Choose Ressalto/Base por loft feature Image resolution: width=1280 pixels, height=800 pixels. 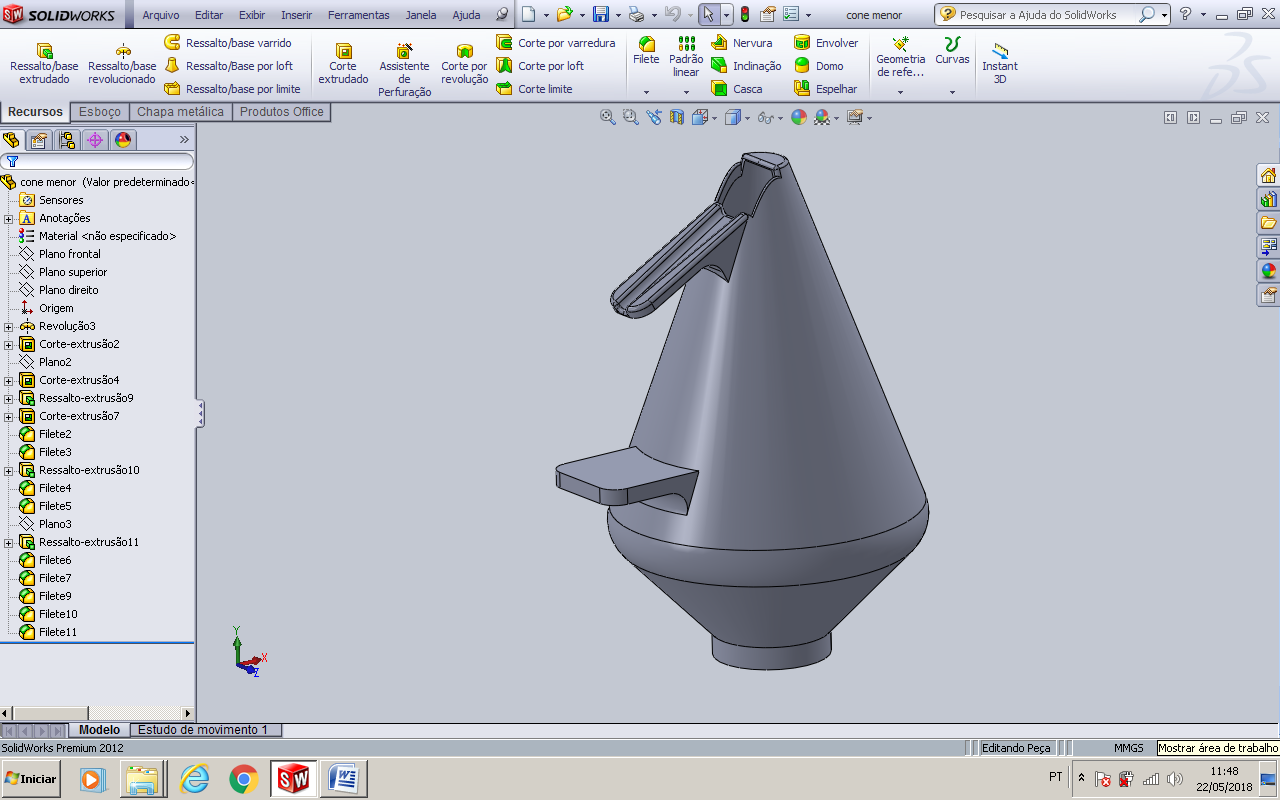(x=228, y=66)
